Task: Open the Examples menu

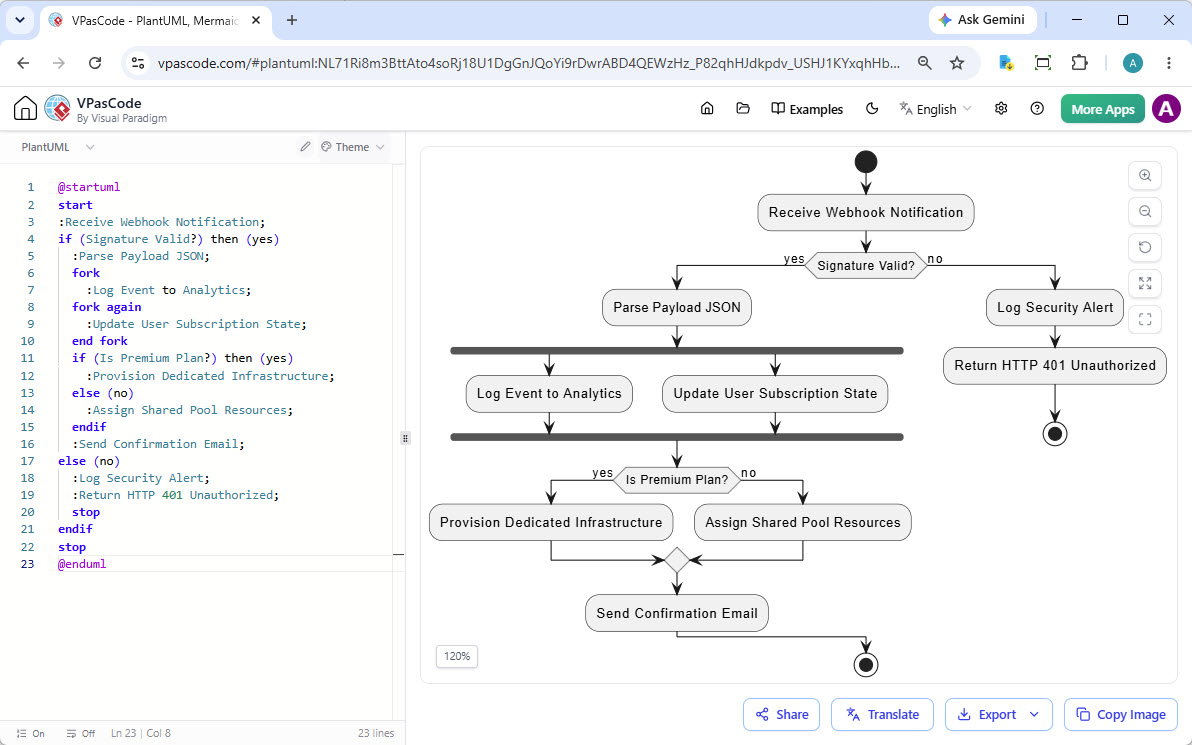Action: tap(807, 109)
